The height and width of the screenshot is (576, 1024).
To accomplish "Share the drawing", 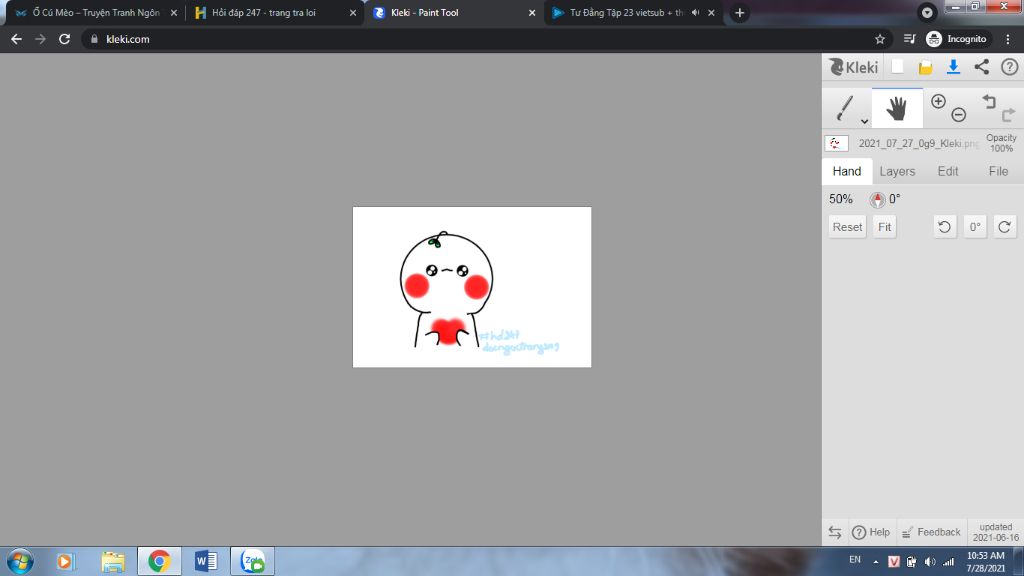I will click(982, 67).
